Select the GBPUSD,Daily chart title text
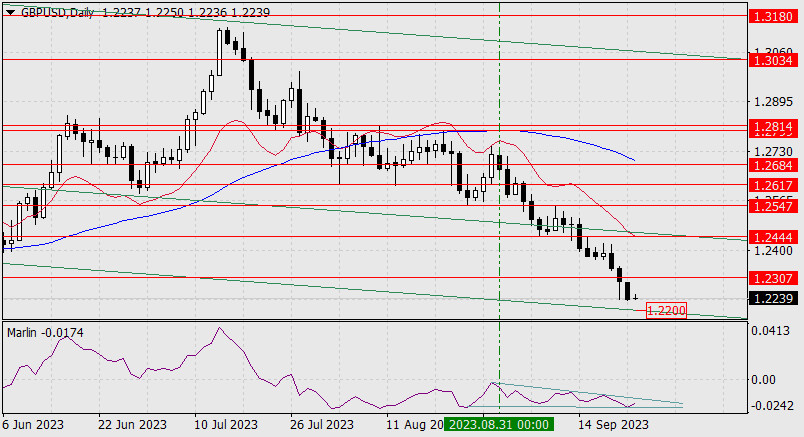 click(x=57, y=12)
